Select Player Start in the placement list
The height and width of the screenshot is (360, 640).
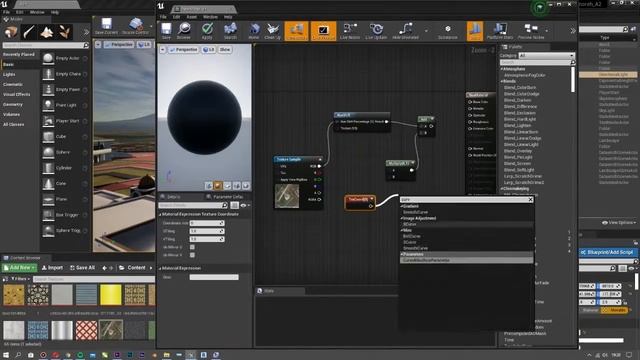click(x=65, y=121)
